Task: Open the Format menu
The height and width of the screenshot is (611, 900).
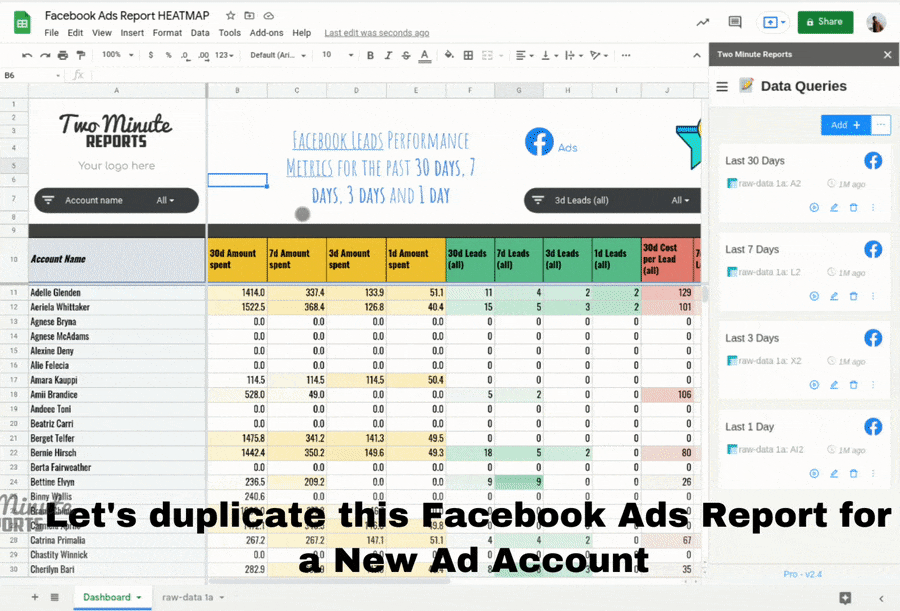Action: click(x=167, y=33)
